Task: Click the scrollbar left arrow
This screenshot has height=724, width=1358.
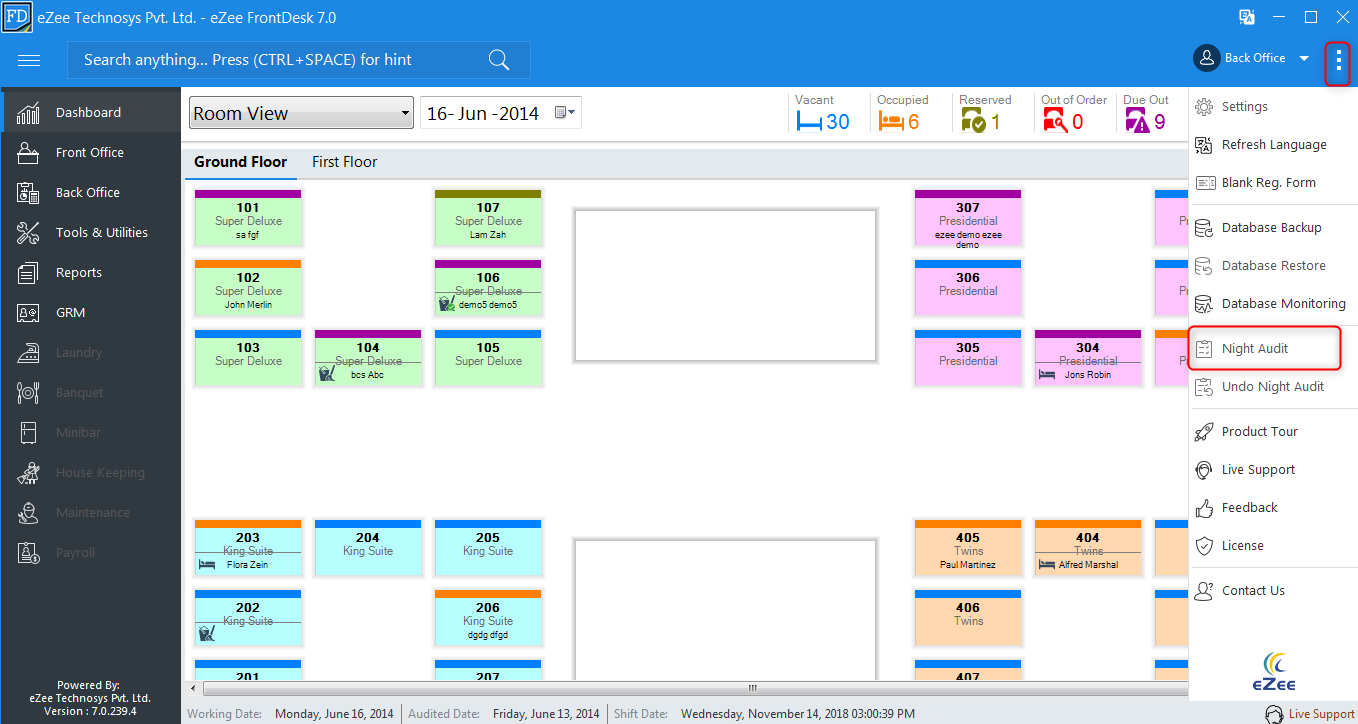Action: (x=194, y=688)
